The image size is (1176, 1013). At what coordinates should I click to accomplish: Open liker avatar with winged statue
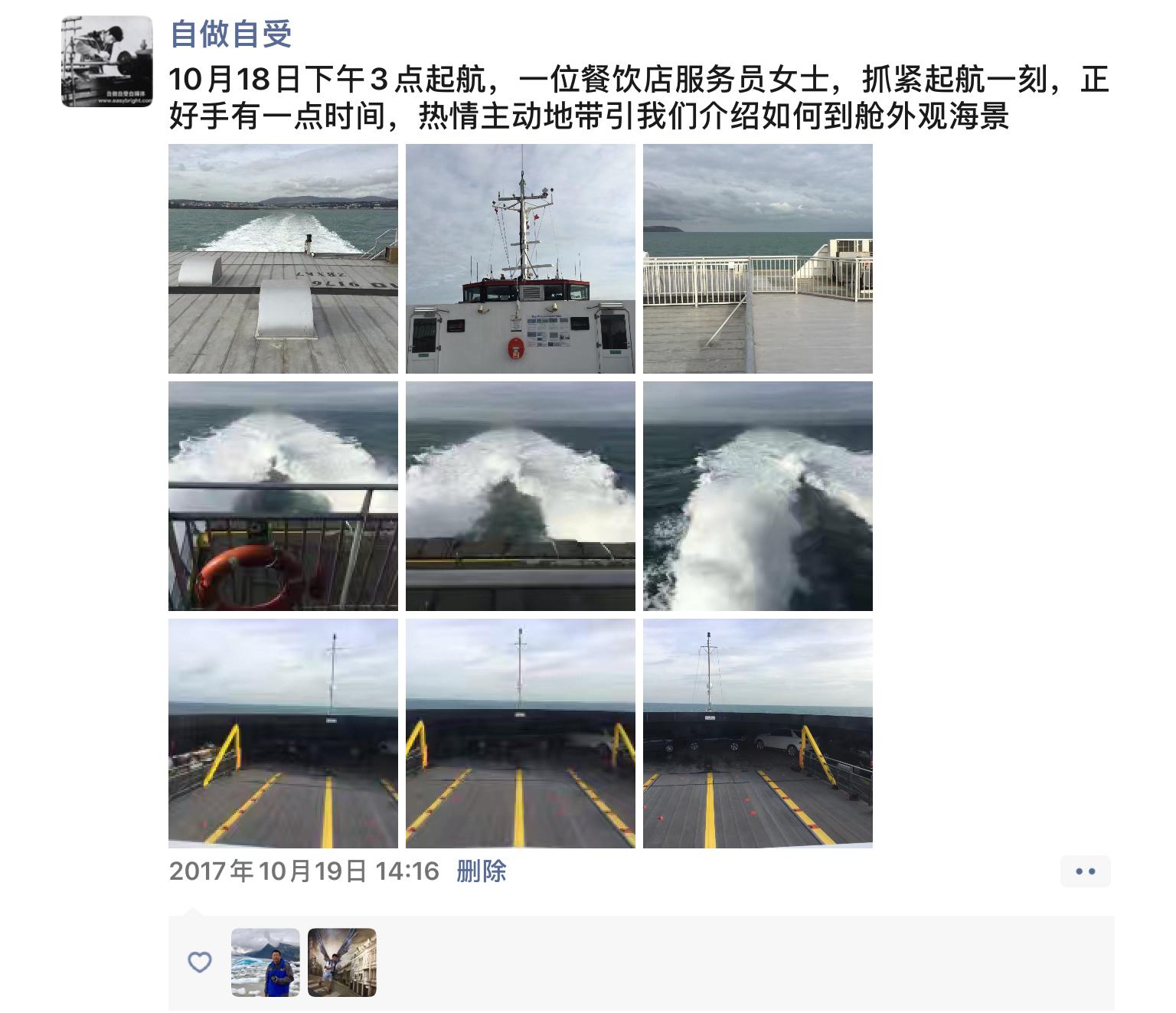[x=342, y=962]
